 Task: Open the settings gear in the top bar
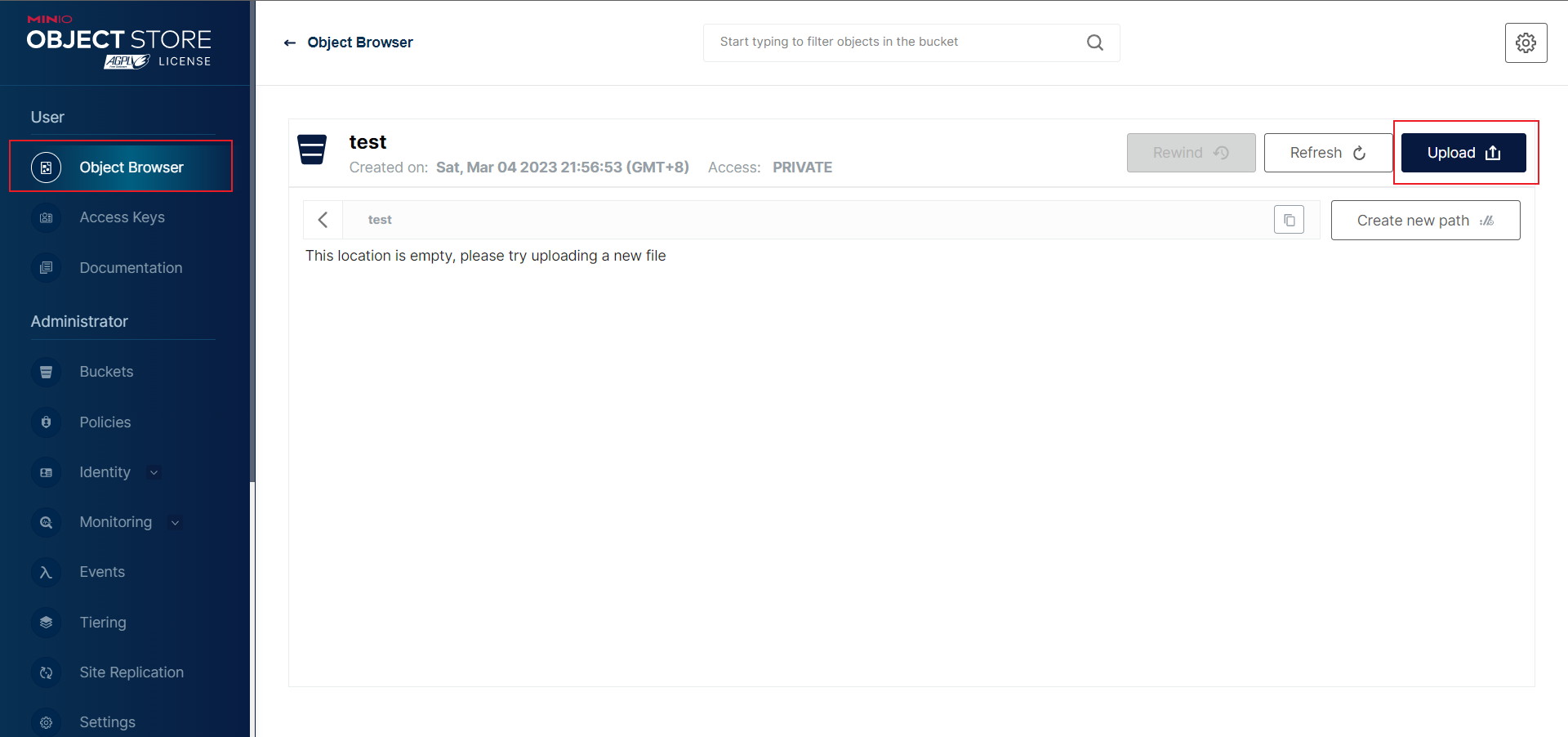pyautogui.click(x=1526, y=42)
